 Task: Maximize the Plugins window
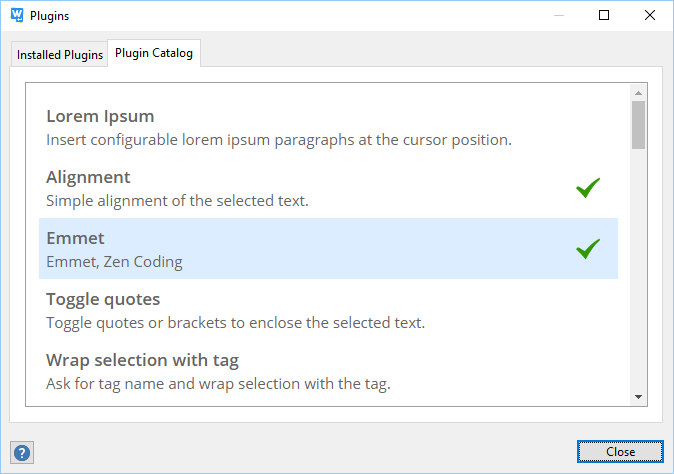click(x=604, y=16)
